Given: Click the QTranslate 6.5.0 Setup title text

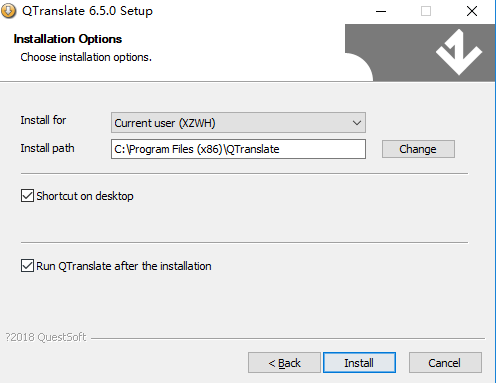Looking at the screenshot, I should coord(87,11).
